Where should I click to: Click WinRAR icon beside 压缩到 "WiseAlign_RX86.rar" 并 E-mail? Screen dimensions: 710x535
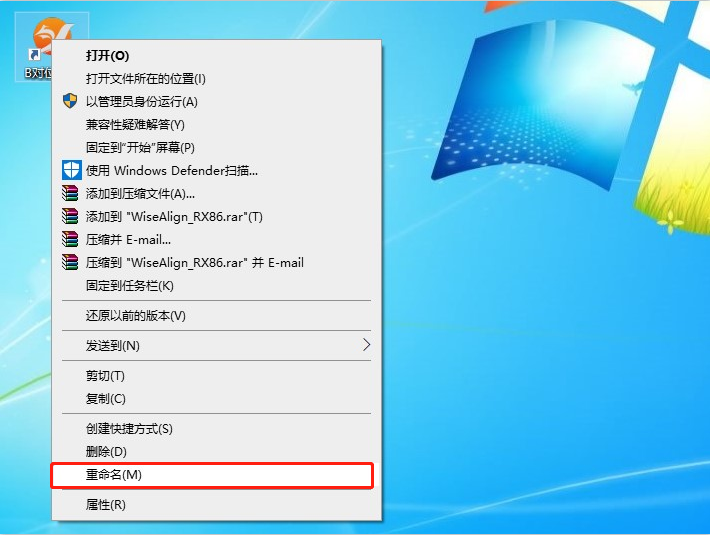pos(70,262)
